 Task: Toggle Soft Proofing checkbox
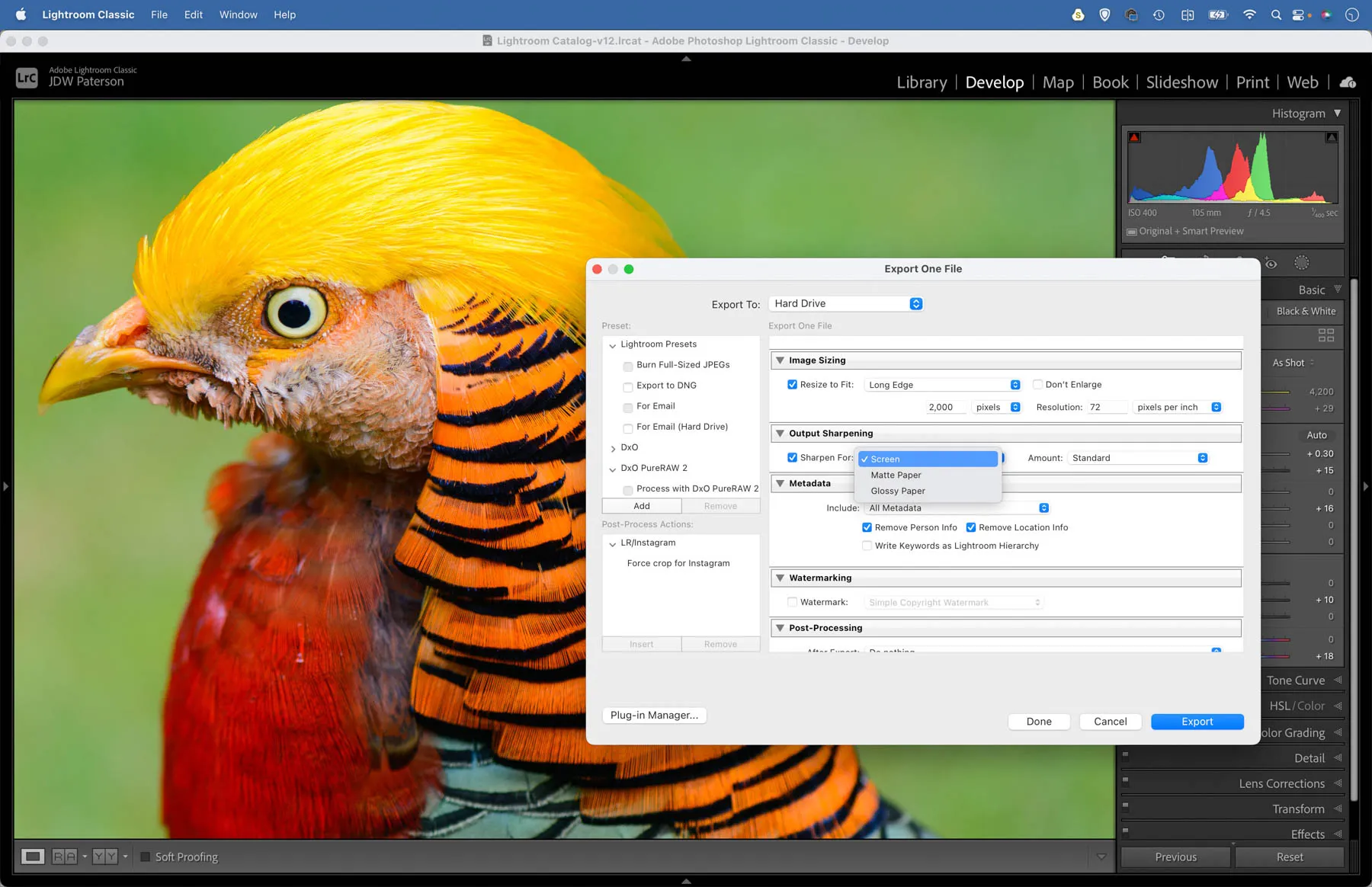coord(145,857)
